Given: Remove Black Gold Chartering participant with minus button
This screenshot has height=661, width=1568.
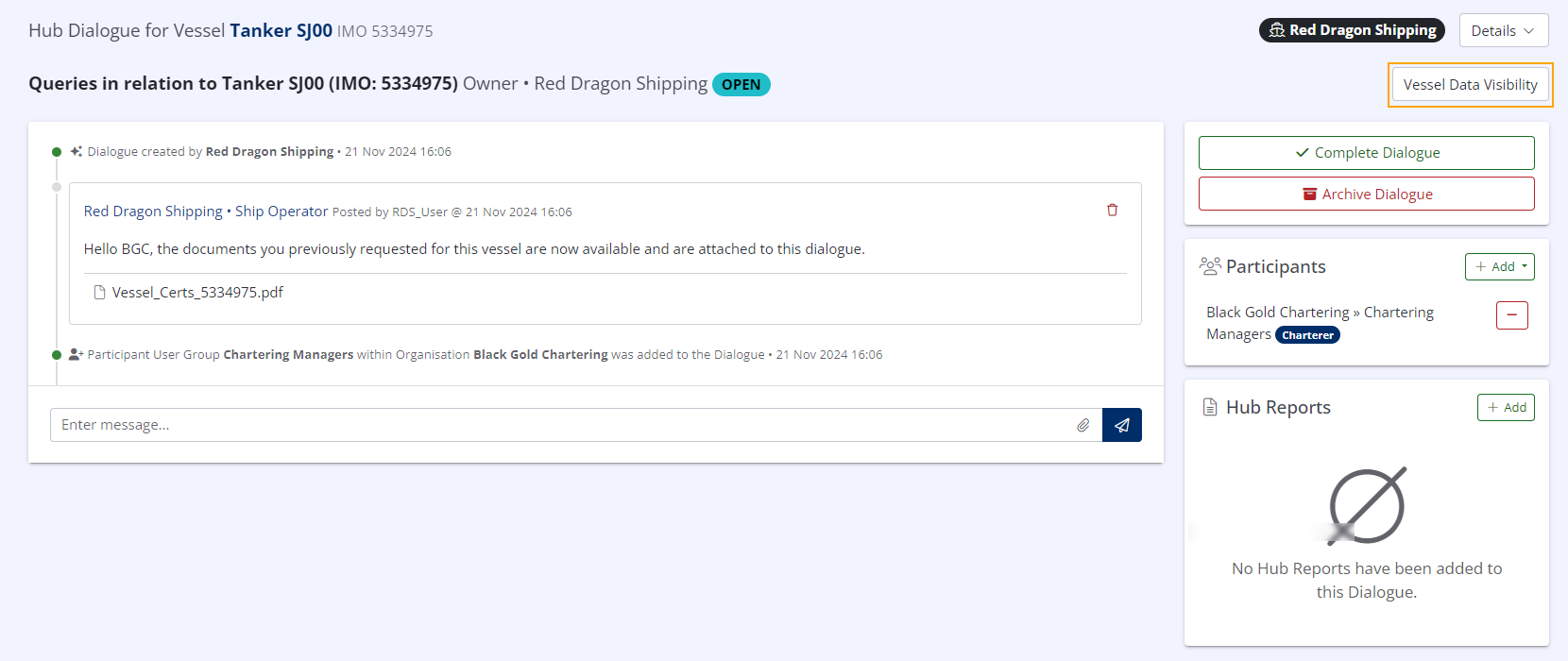Looking at the screenshot, I should pos(1511,315).
